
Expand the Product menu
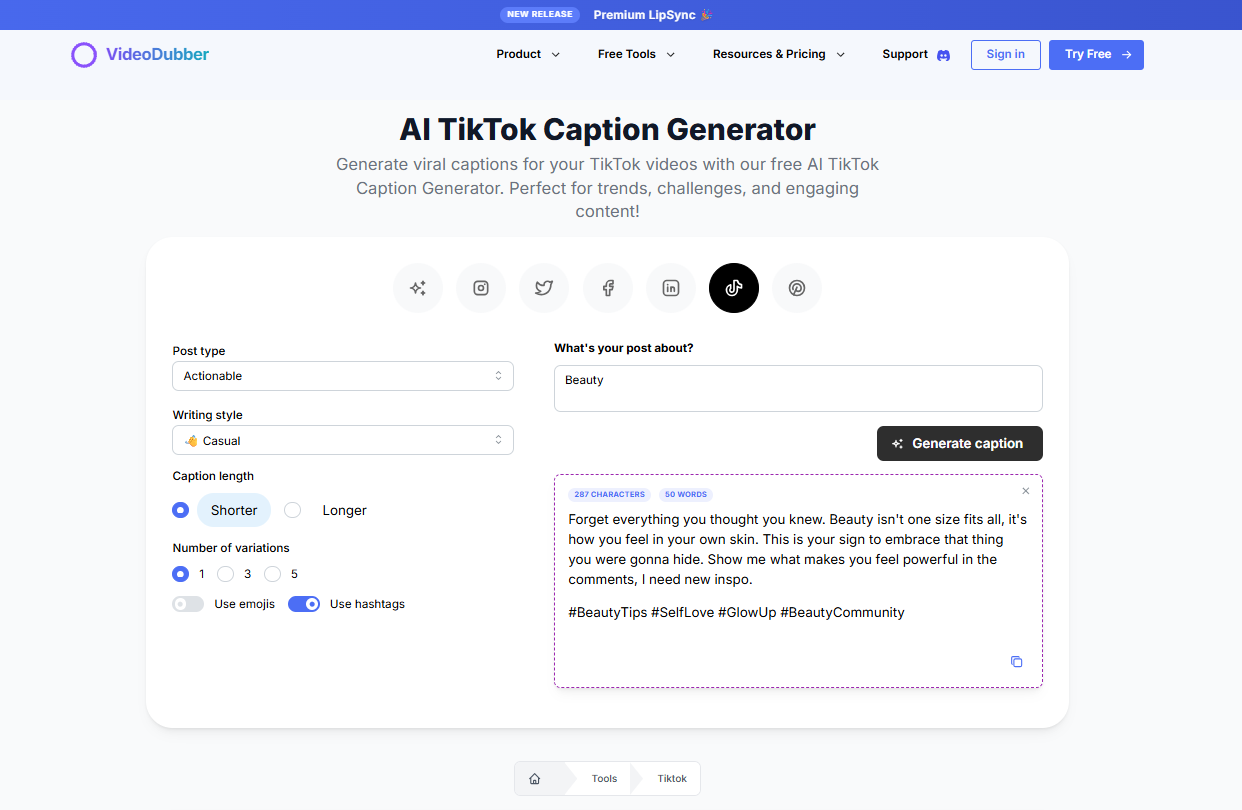pos(528,54)
